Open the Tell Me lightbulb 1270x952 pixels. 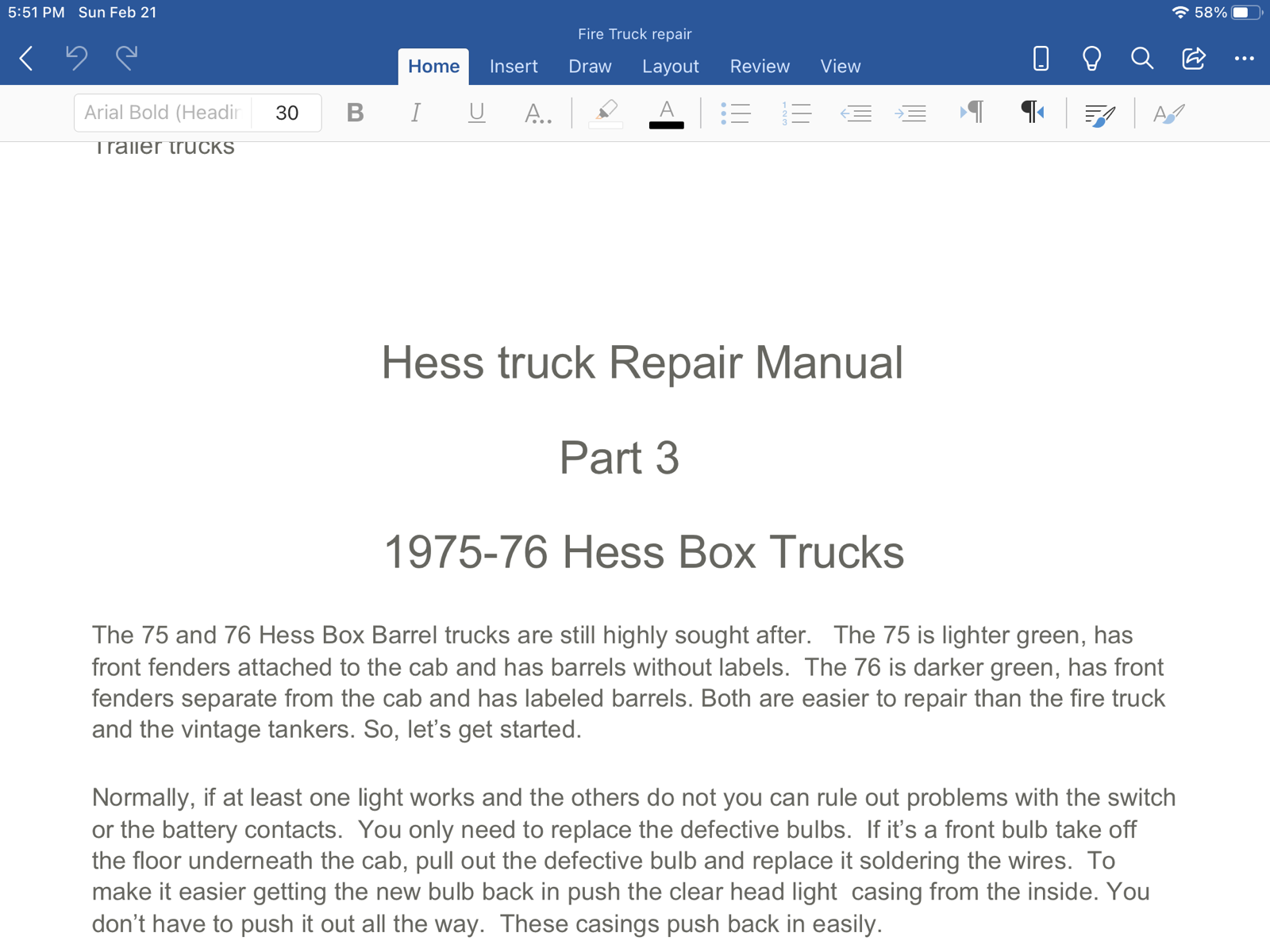pos(1091,58)
